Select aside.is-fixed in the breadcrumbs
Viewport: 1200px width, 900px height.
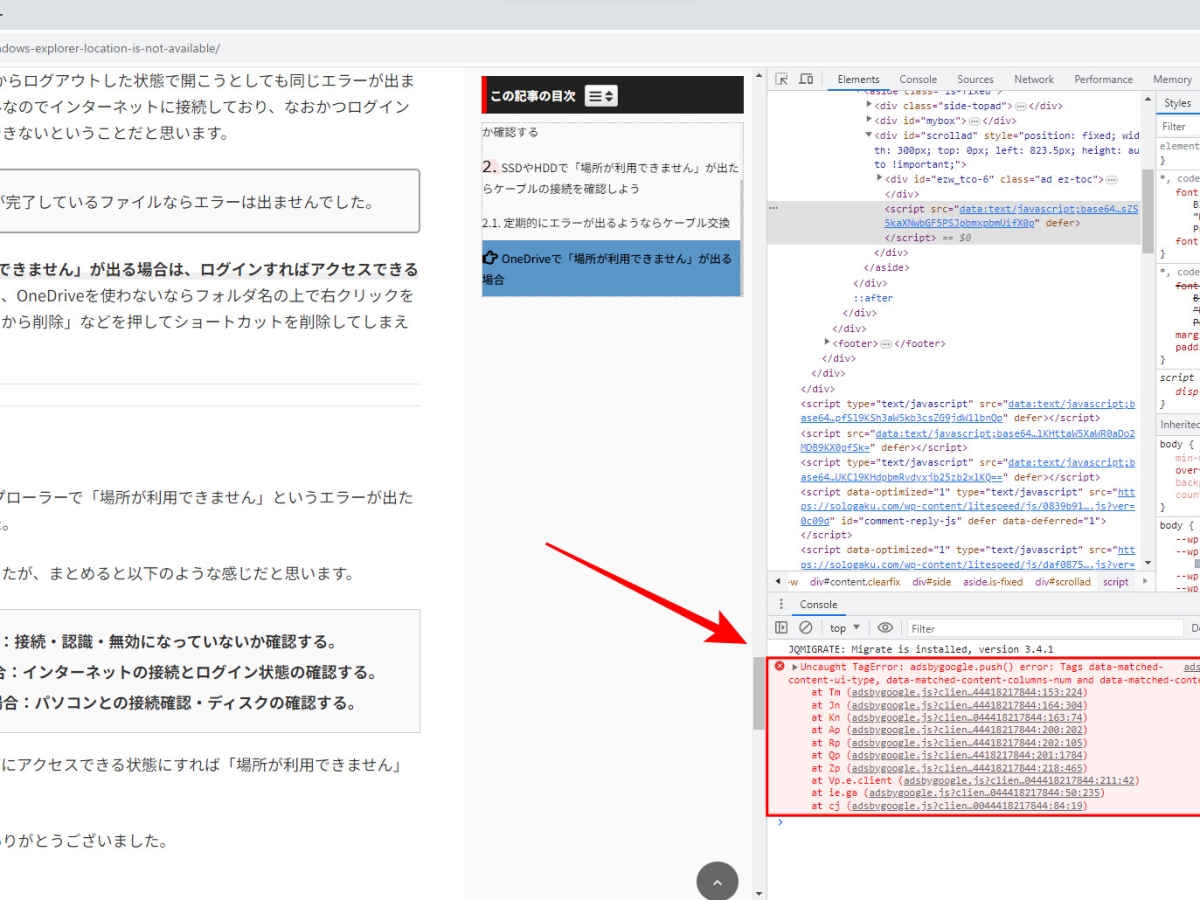point(993,582)
